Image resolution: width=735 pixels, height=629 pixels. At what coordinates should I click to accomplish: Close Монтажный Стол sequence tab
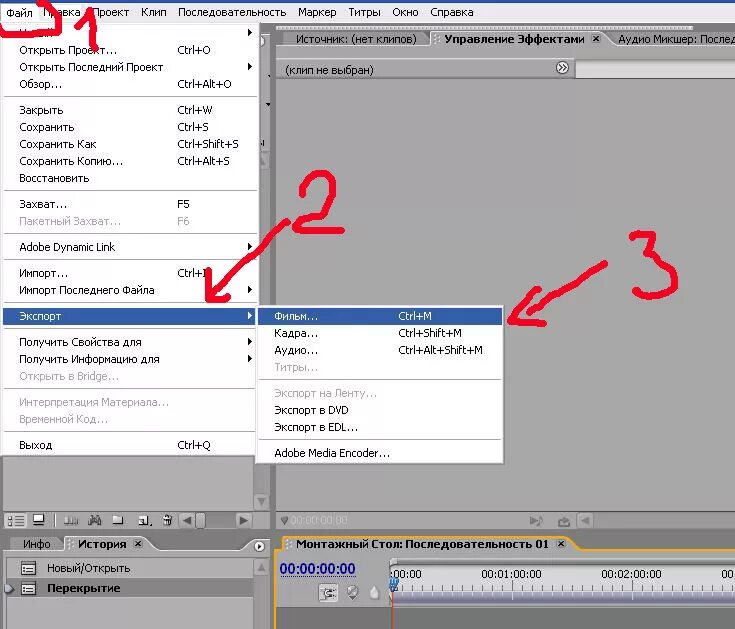(561, 544)
